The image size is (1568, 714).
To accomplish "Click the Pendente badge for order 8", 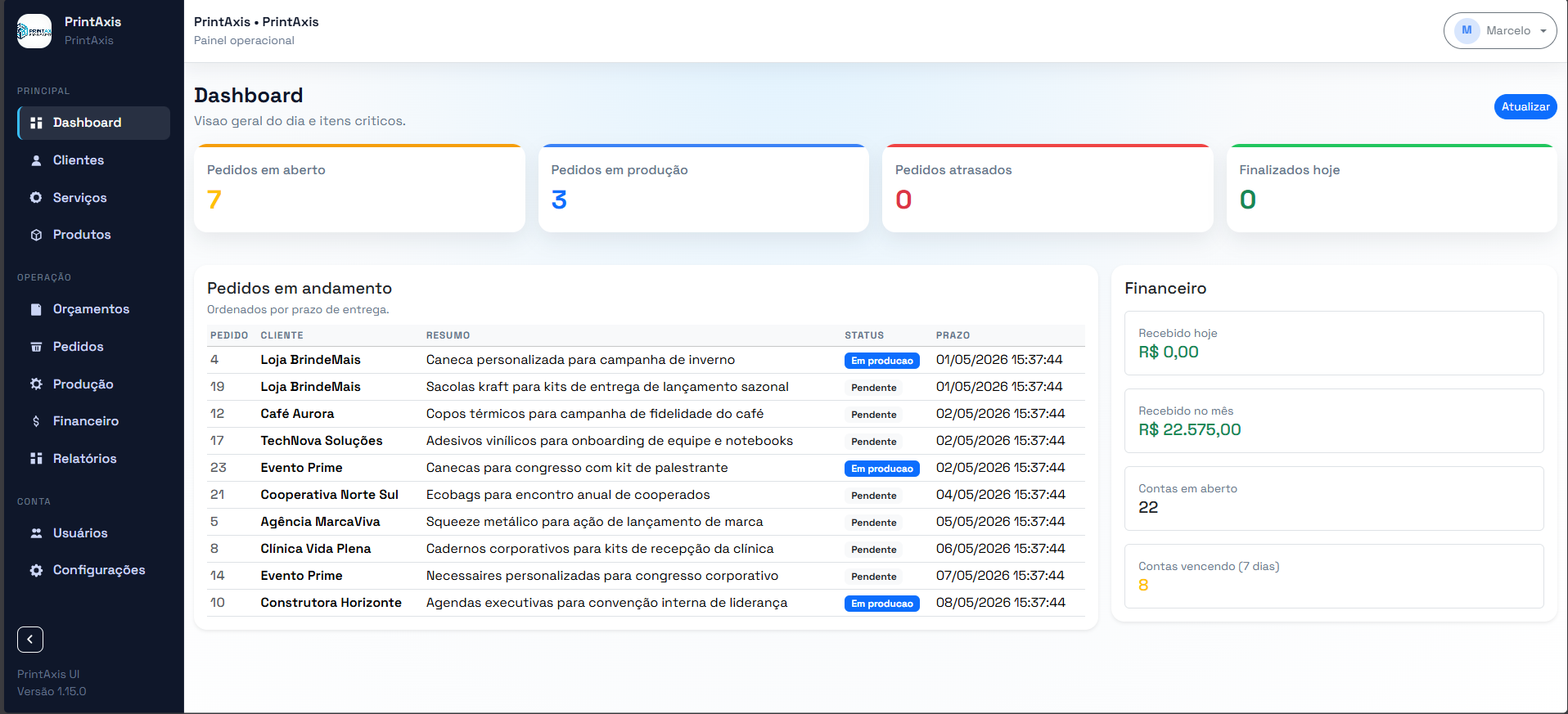I will pyautogui.click(x=874, y=550).
